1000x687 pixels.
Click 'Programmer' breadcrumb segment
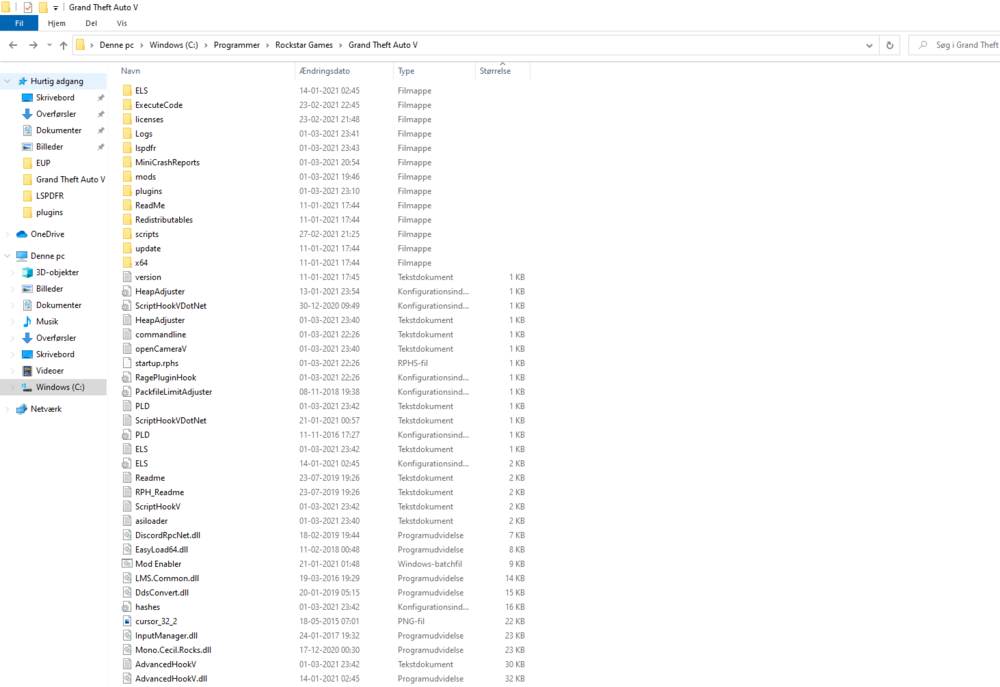(x=237, y=45)
